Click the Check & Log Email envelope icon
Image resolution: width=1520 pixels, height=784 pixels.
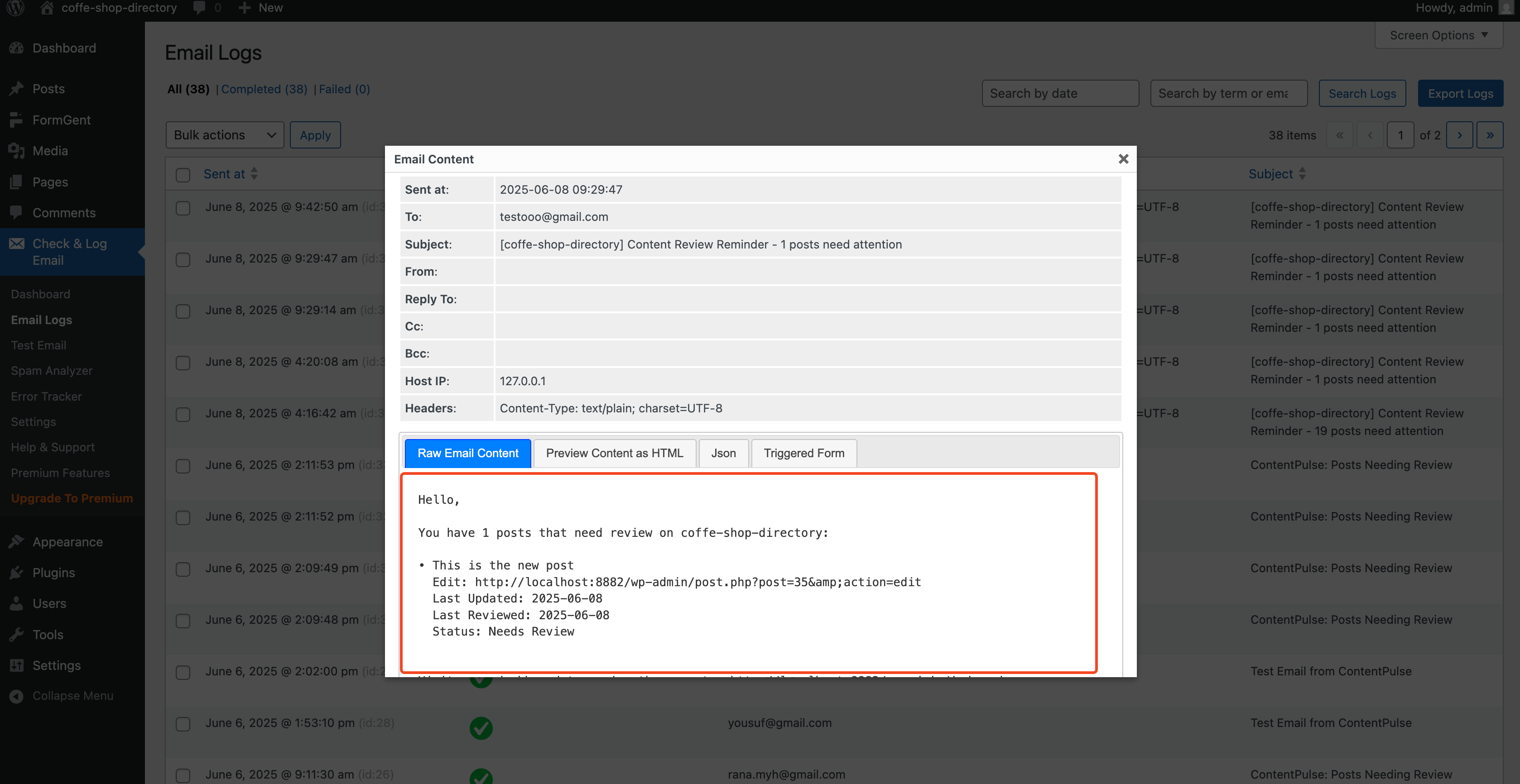[16, 244]
